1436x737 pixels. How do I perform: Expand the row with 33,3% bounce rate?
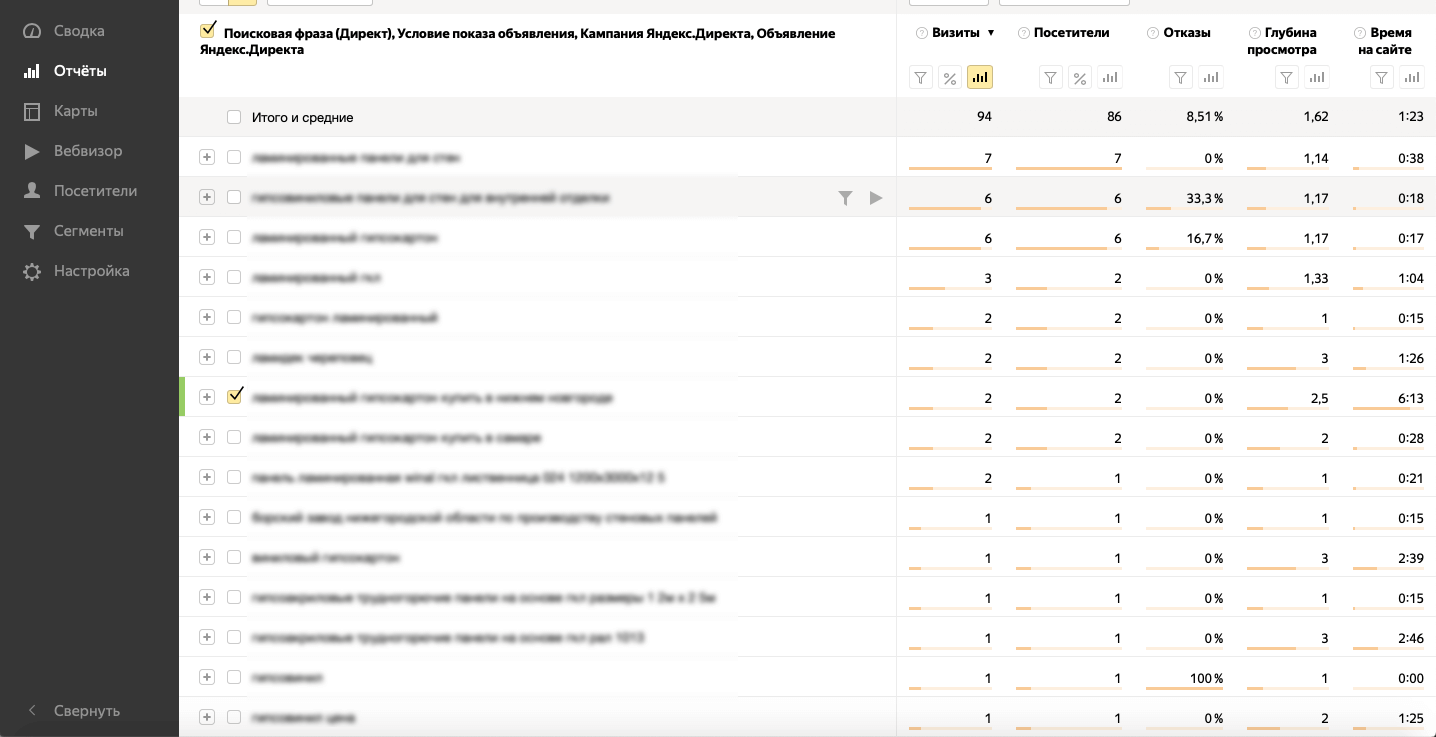(x=207, y=197)
